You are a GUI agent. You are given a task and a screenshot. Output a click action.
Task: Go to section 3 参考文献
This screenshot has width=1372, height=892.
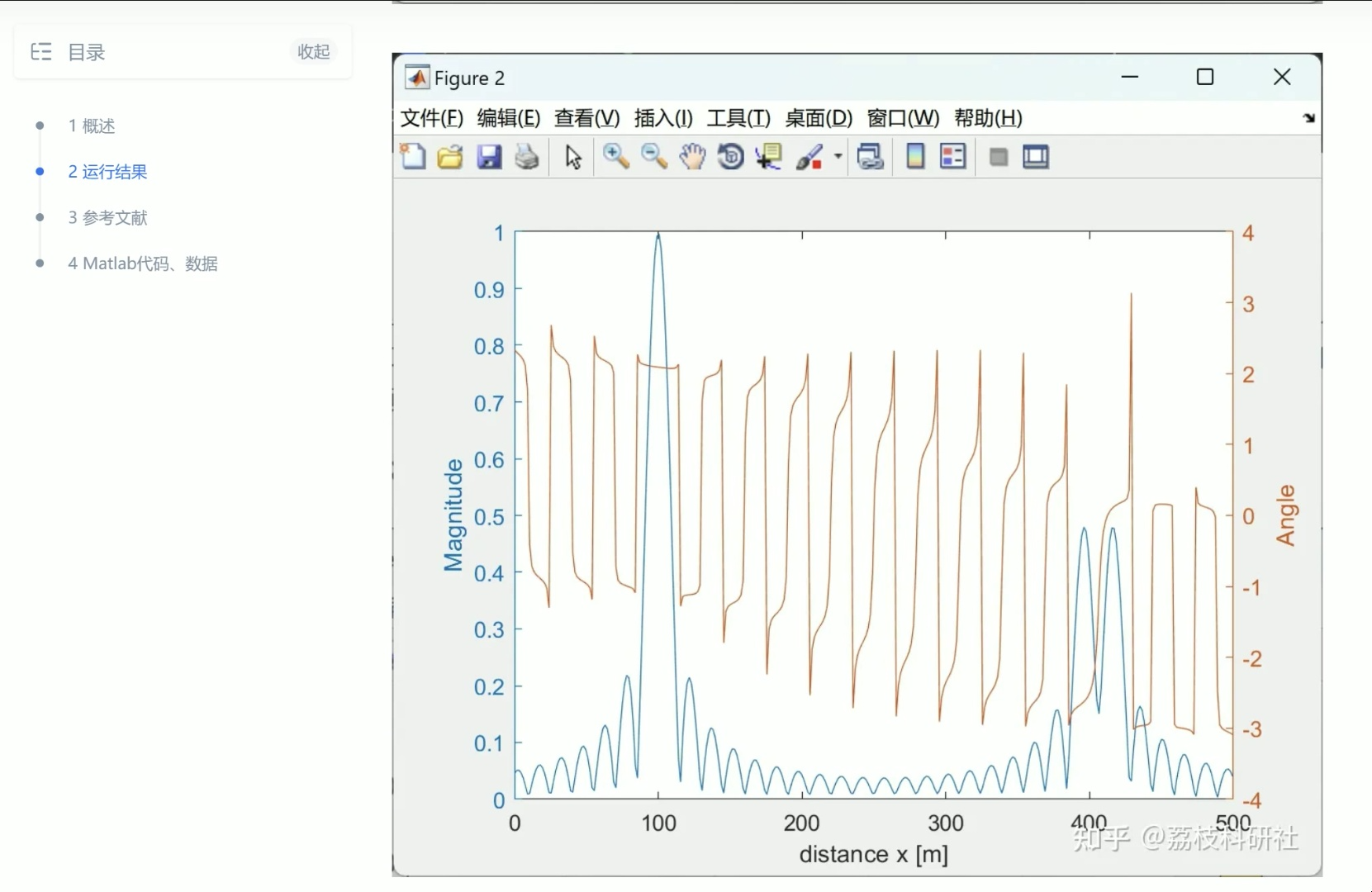(x=107, y=218)
